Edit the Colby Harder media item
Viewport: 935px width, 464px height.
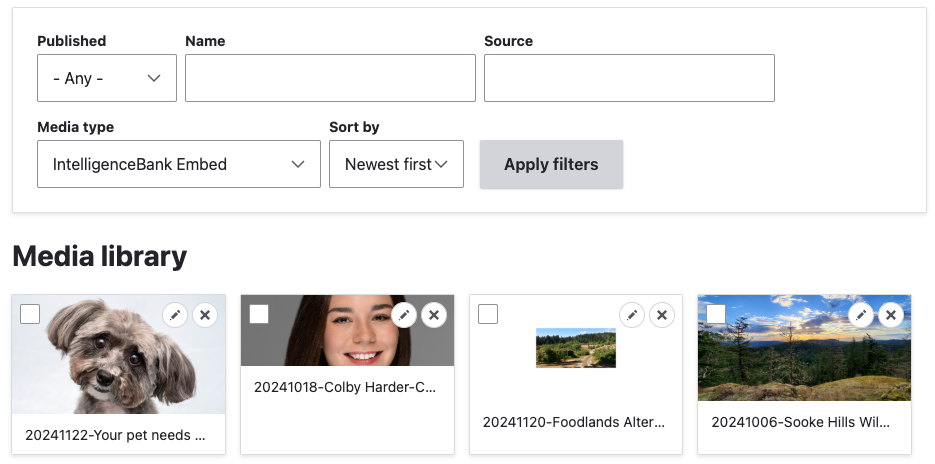coord(404,315)
